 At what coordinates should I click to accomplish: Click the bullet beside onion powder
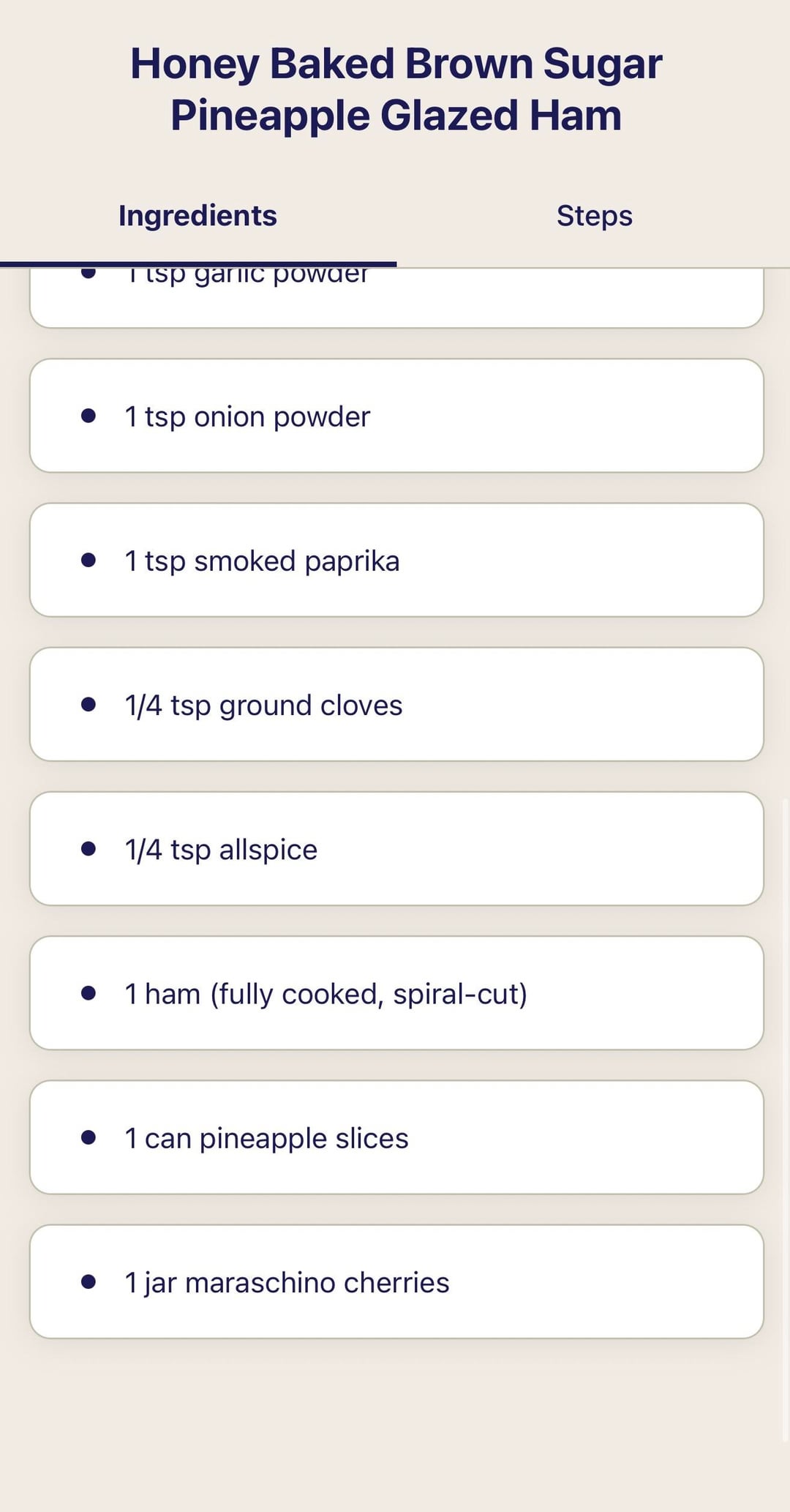click(x=89, y=416)
